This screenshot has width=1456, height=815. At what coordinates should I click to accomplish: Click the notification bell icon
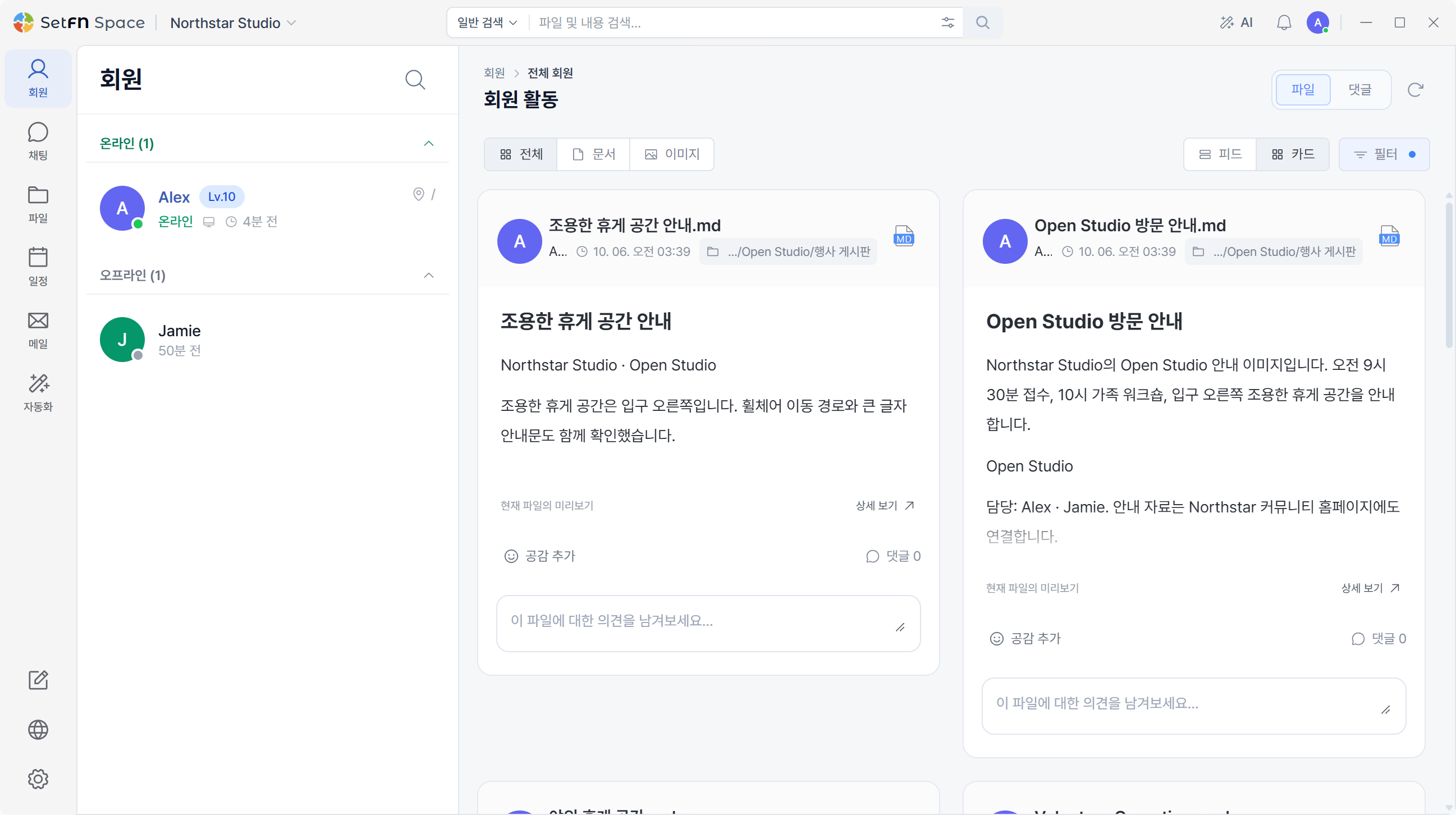[1284, 22]
